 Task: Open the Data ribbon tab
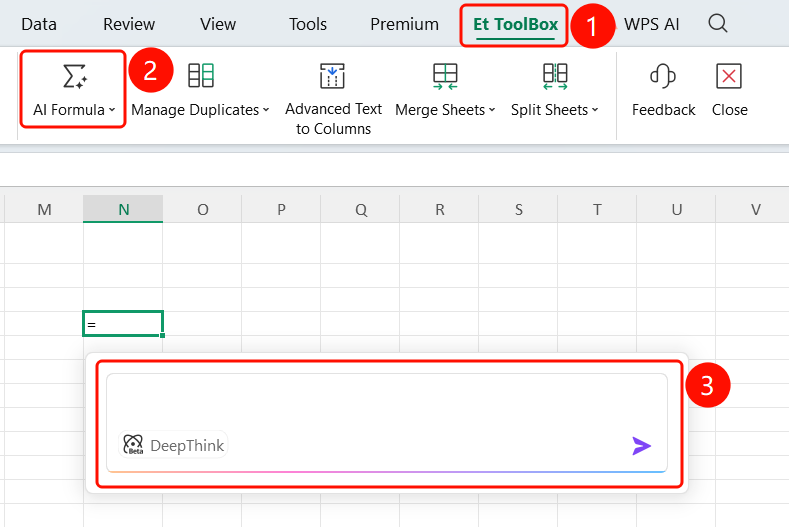point(39,24)
